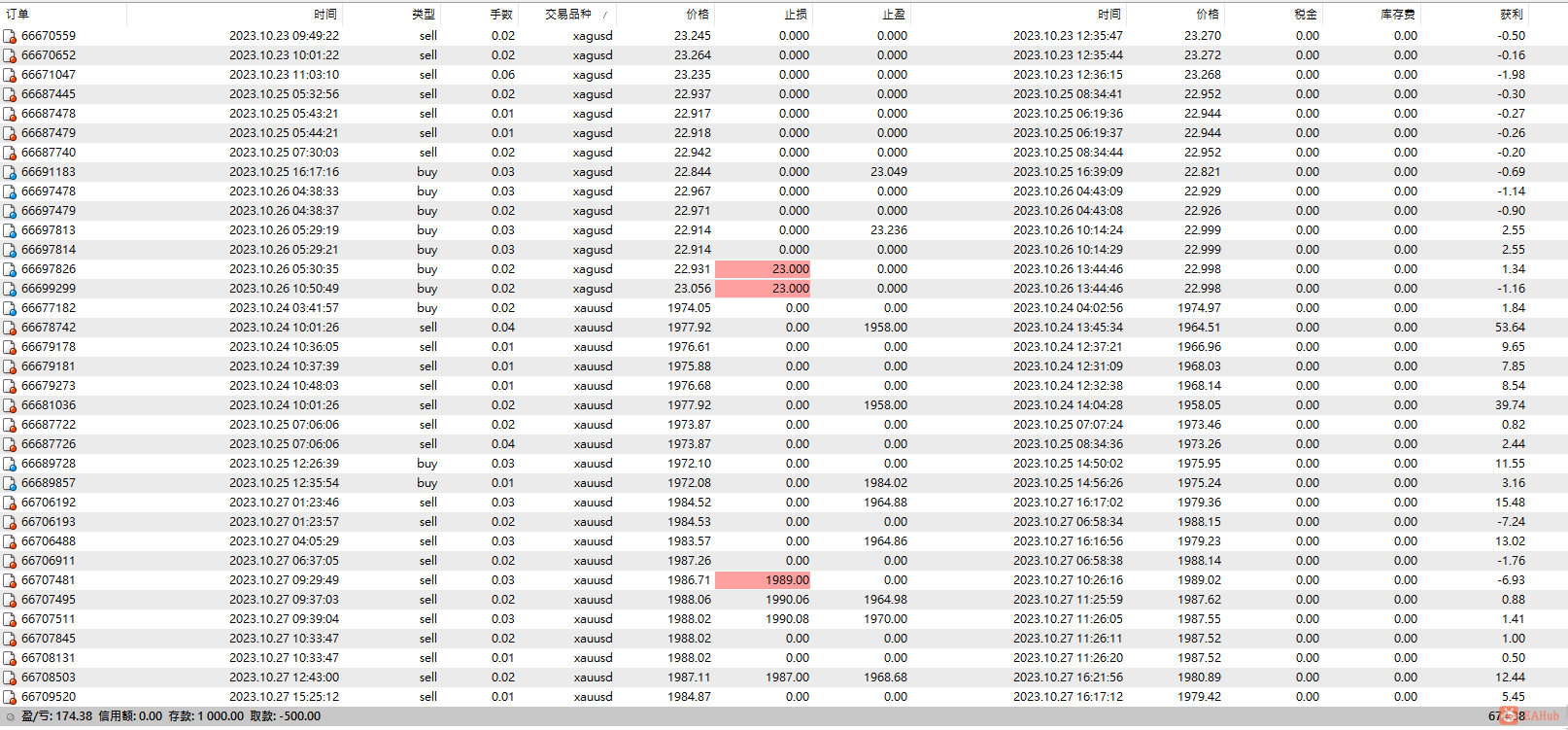Select order number 66706192
1568x730 pixels.
click(x=49, y=503)
